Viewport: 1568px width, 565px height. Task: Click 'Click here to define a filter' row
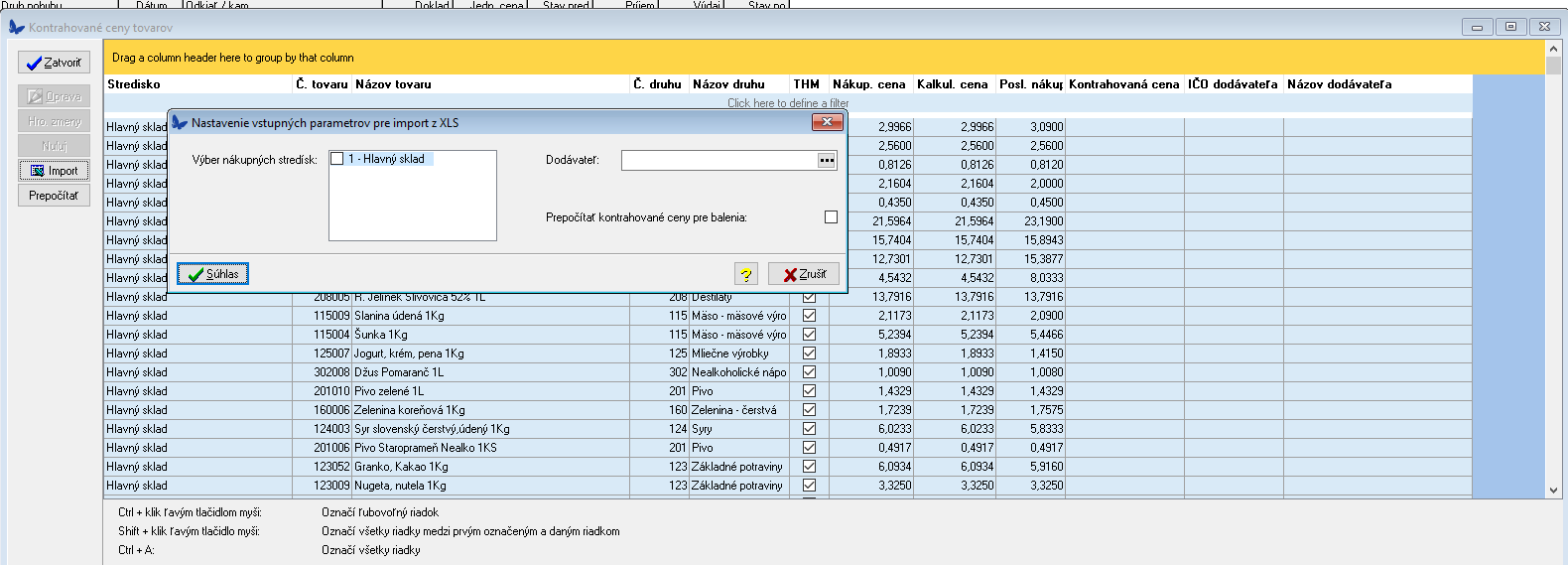pyautogui.click(x=788, y=103)
